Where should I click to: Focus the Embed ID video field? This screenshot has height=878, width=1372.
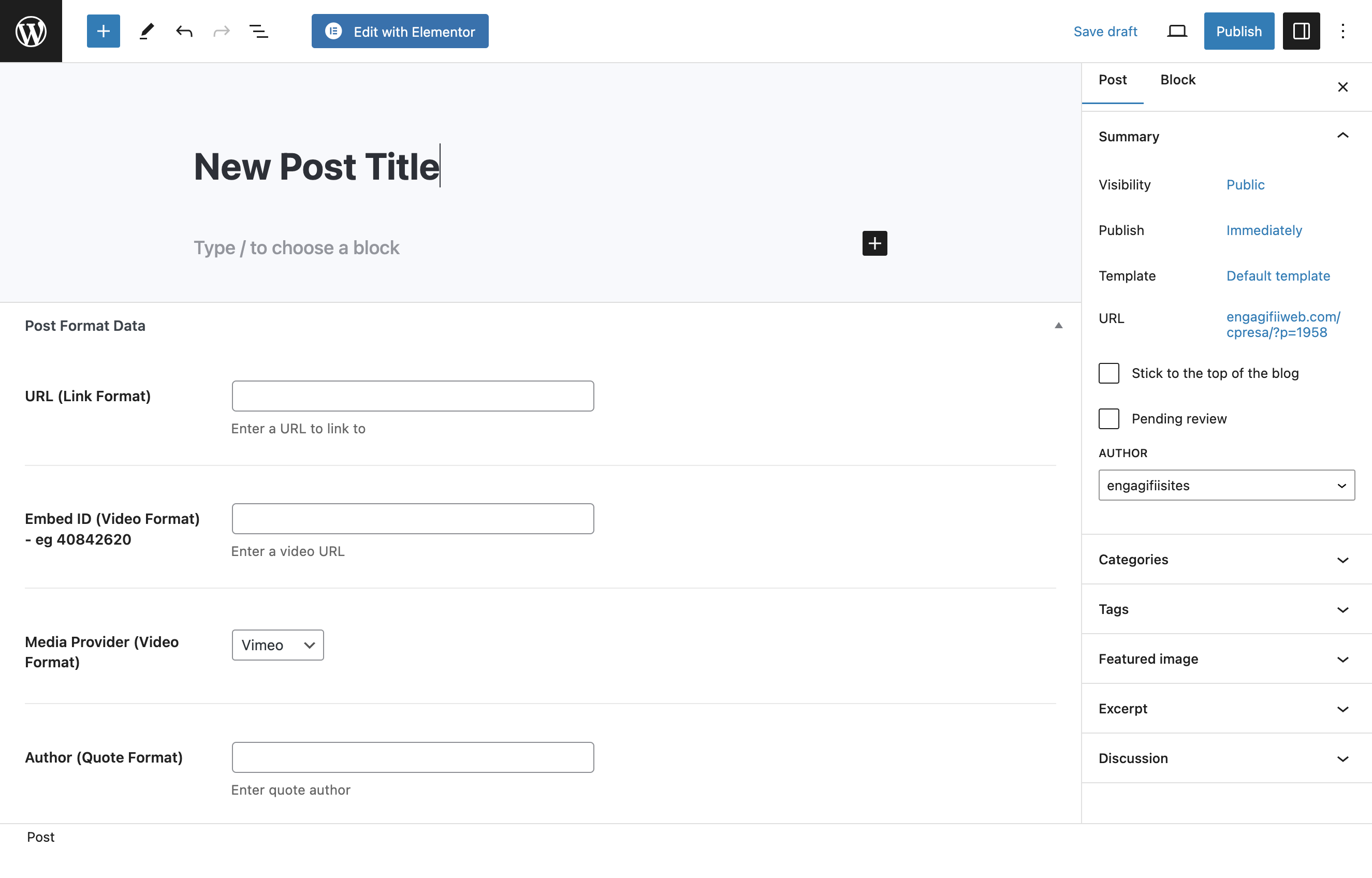click(x=413, y=518)
